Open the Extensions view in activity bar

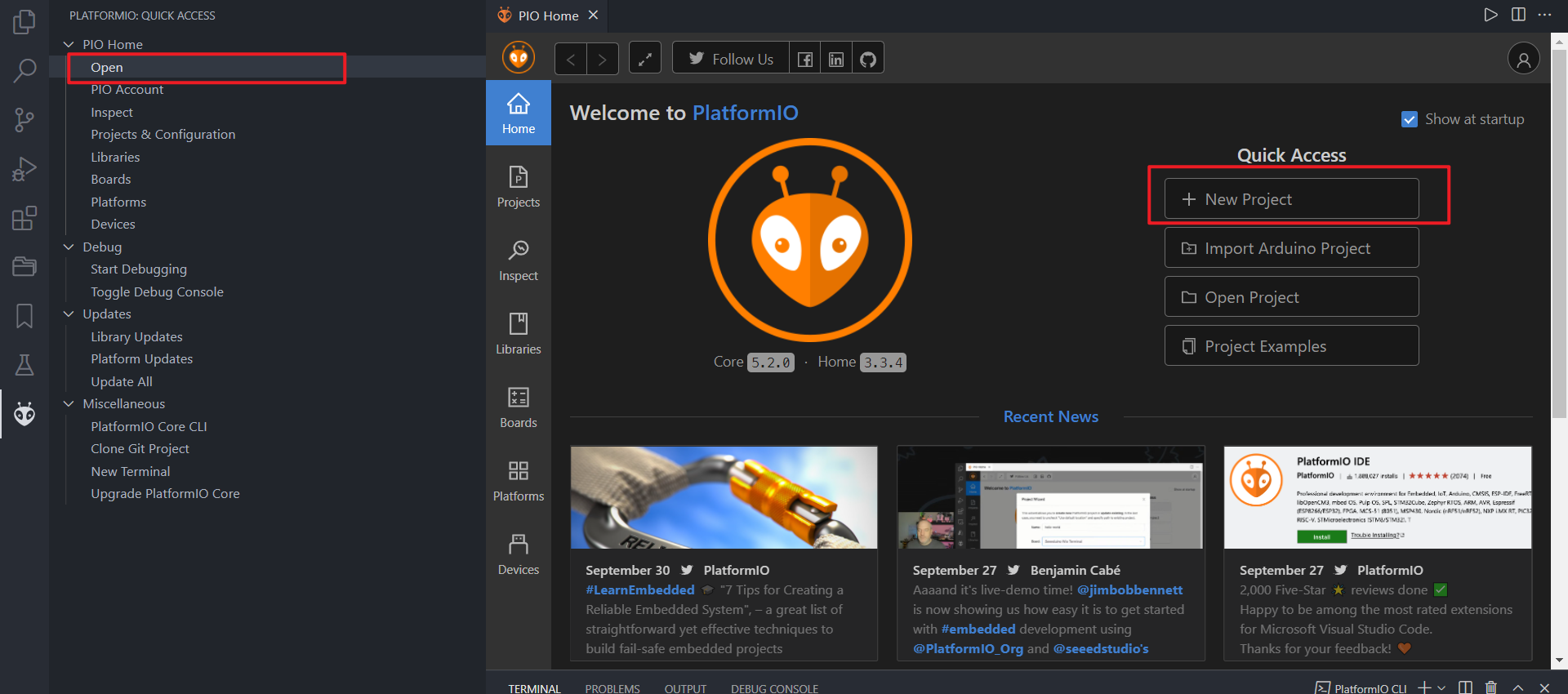tap(24, 218)
